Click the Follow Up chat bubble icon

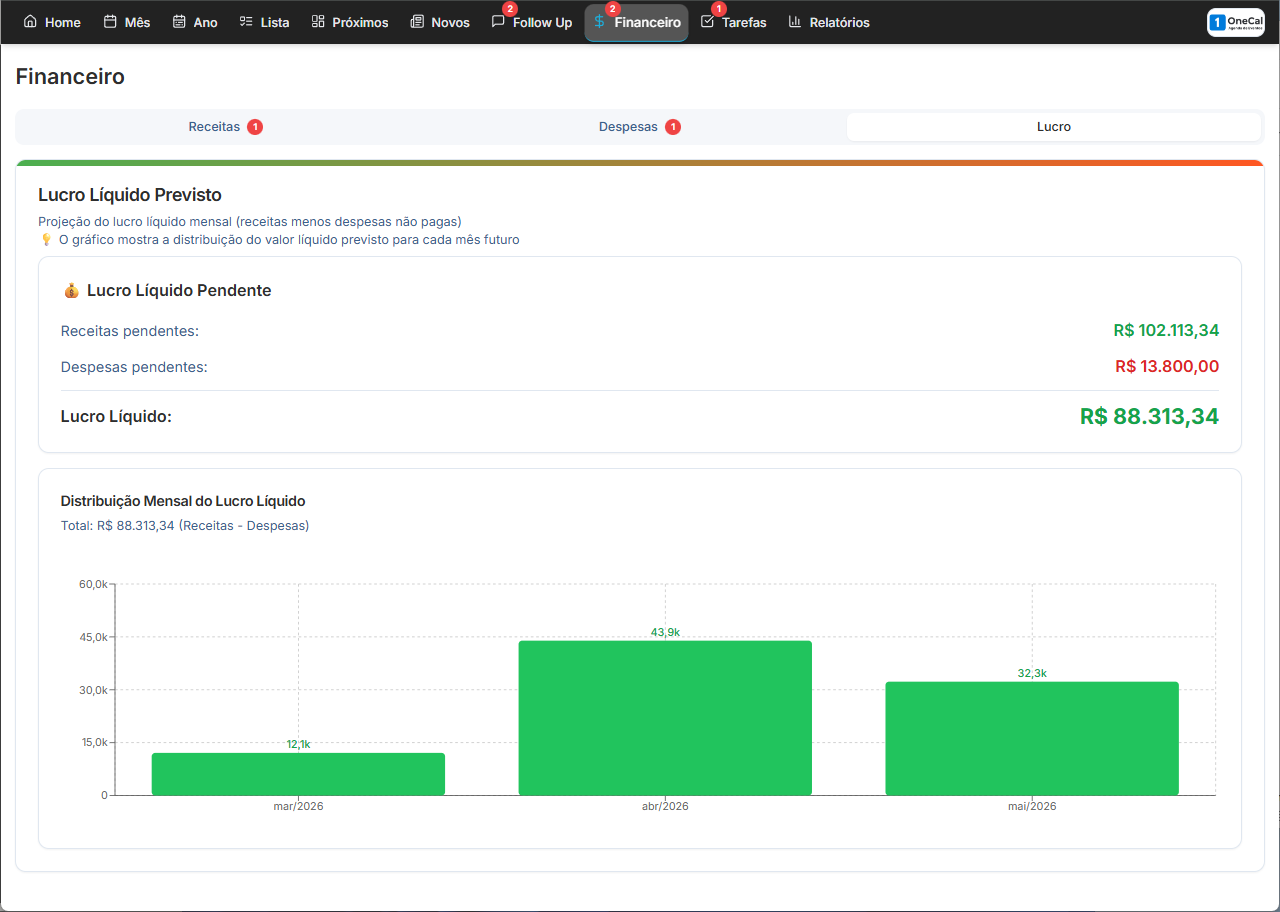point(498,21)
